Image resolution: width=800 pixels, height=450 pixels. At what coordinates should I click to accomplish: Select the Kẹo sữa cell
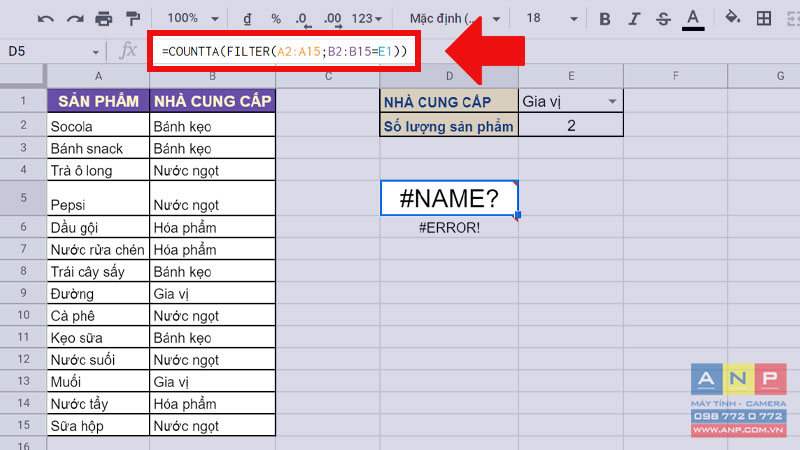point(98,337)
